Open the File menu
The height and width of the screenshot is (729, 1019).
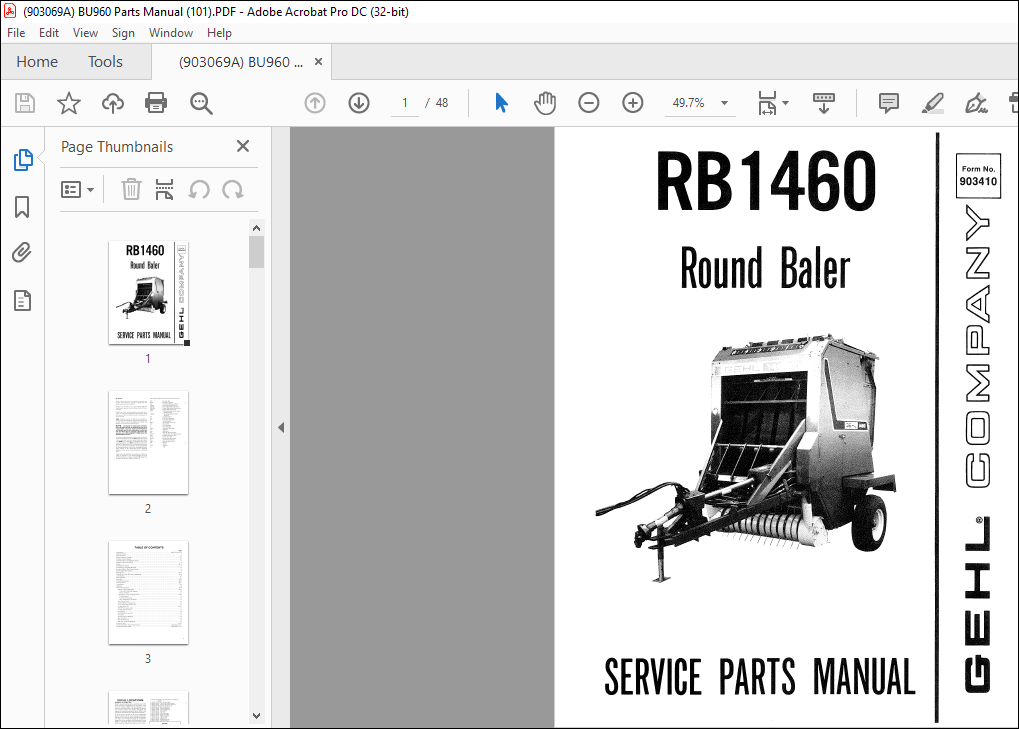(16, 33)
